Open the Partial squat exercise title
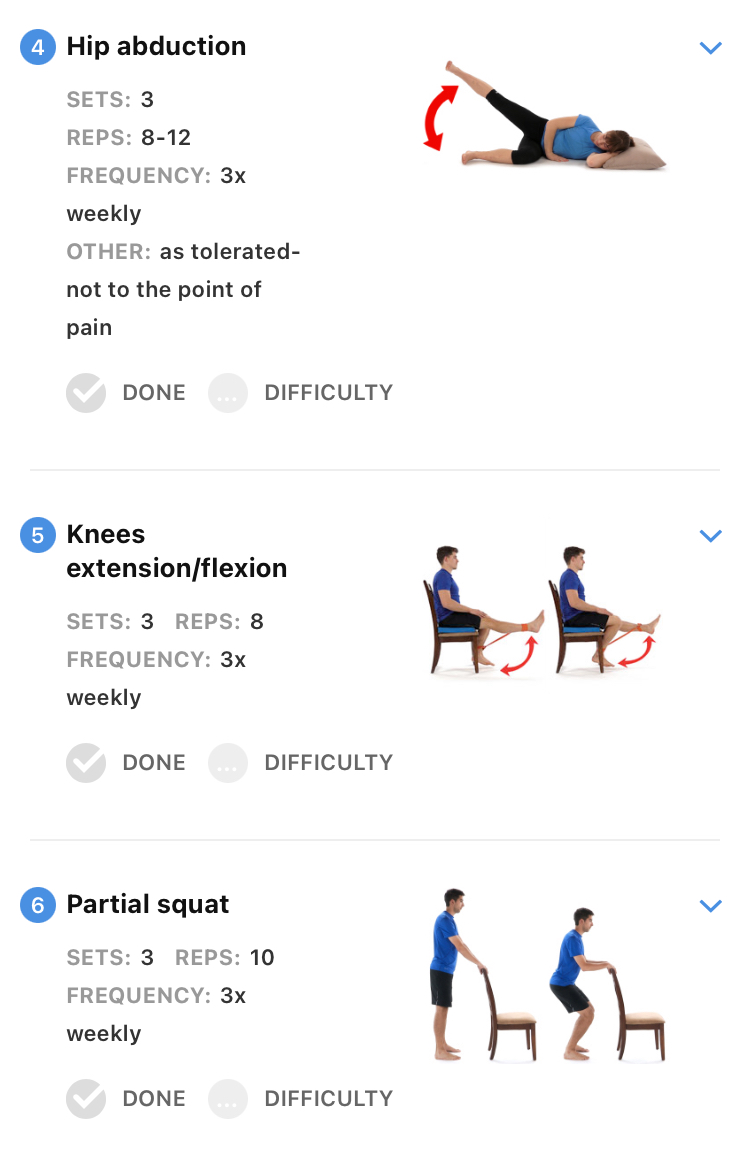 tap(148, 904)
